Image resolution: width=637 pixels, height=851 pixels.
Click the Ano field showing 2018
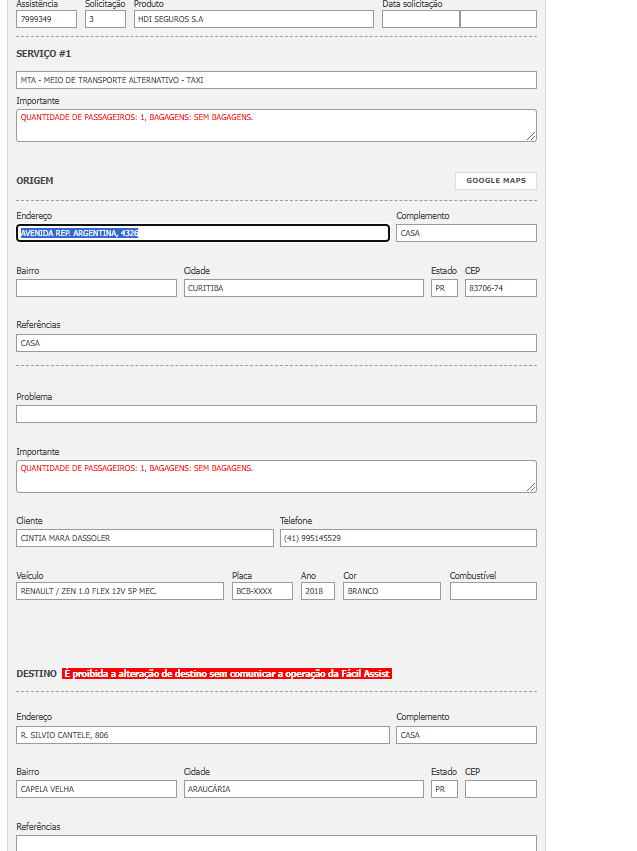(317, 591)
